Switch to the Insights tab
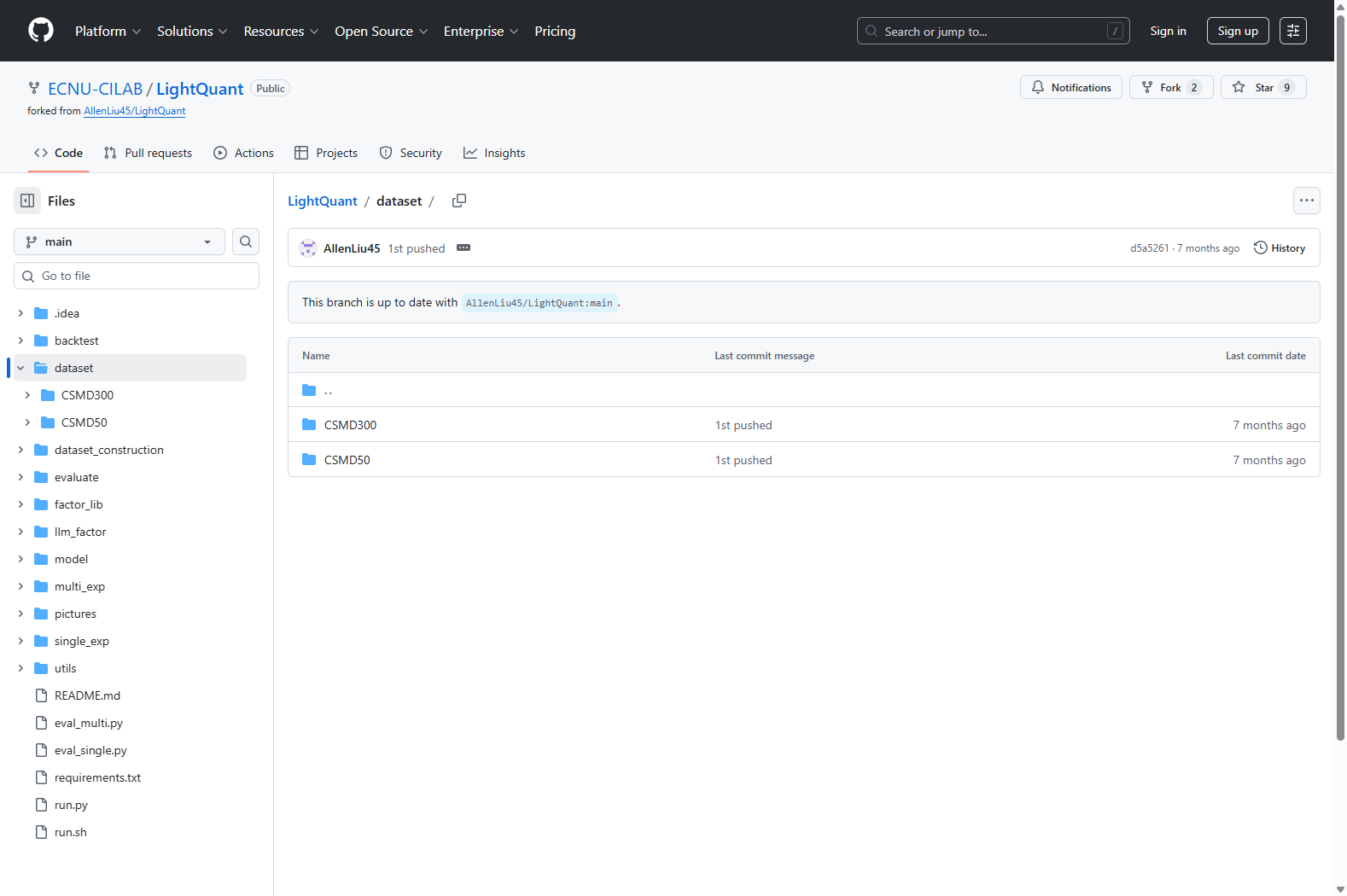Image resolution: width=1347 pixels, height=896 pixels. click(494, 153)
